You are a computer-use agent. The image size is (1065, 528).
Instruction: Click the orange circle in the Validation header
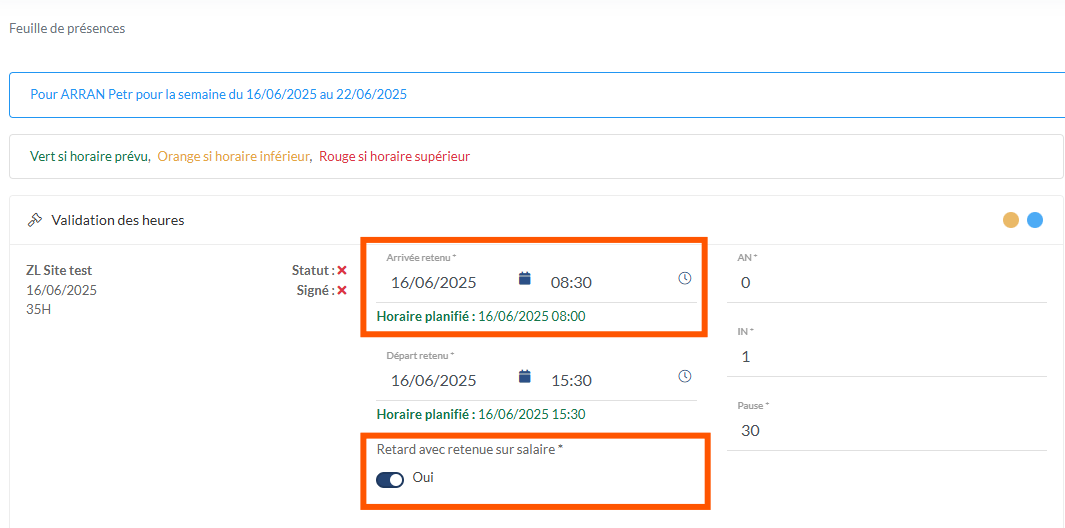coord(1011,220)
